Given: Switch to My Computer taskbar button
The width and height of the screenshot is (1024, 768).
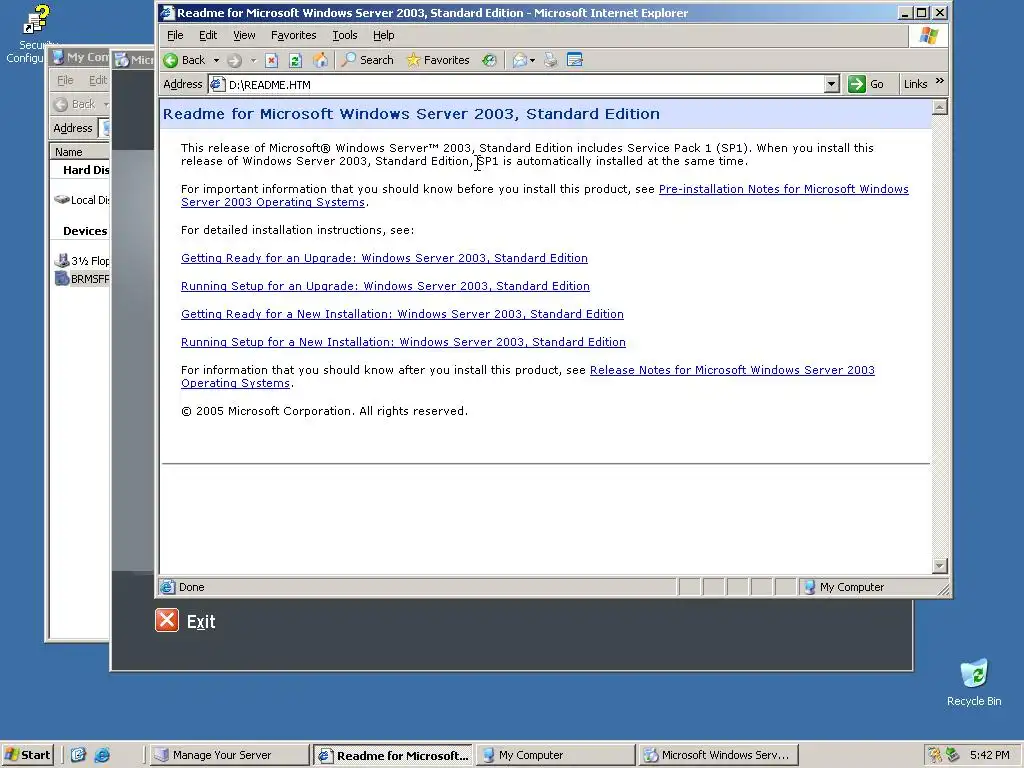Looking at the screenshot, I should tap(555, 755).
